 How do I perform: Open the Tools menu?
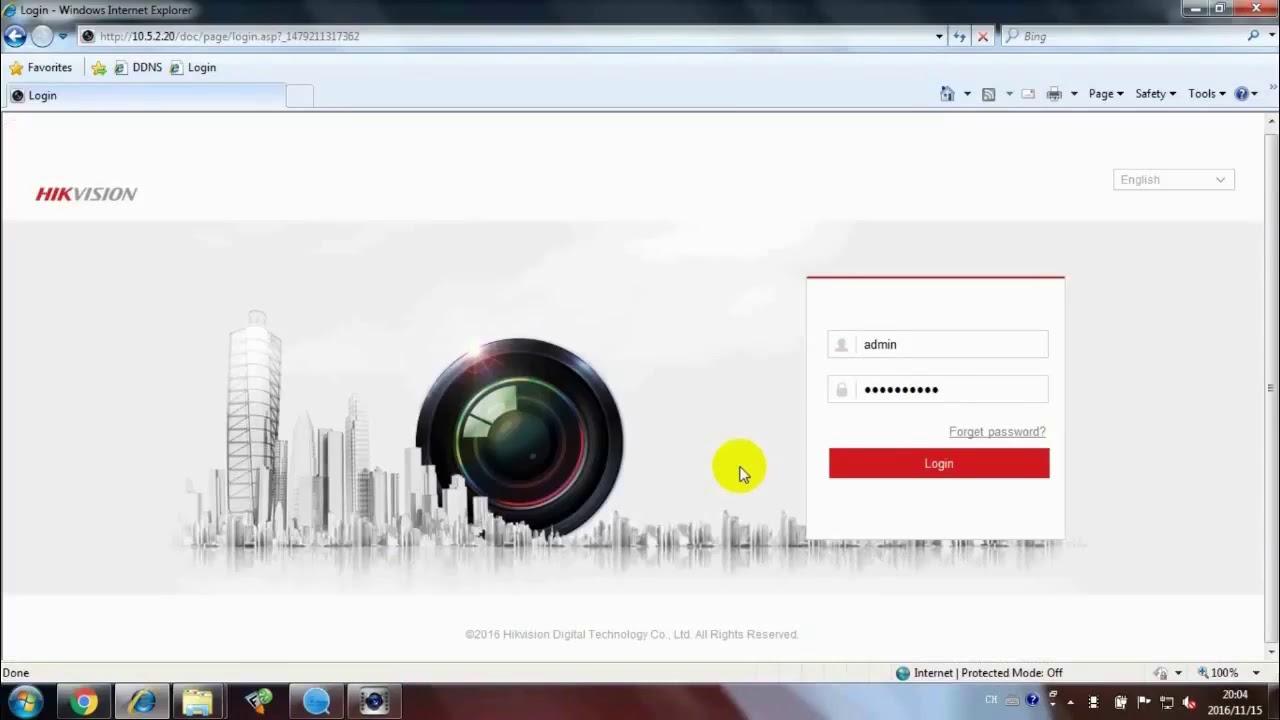pos(1207,94)
